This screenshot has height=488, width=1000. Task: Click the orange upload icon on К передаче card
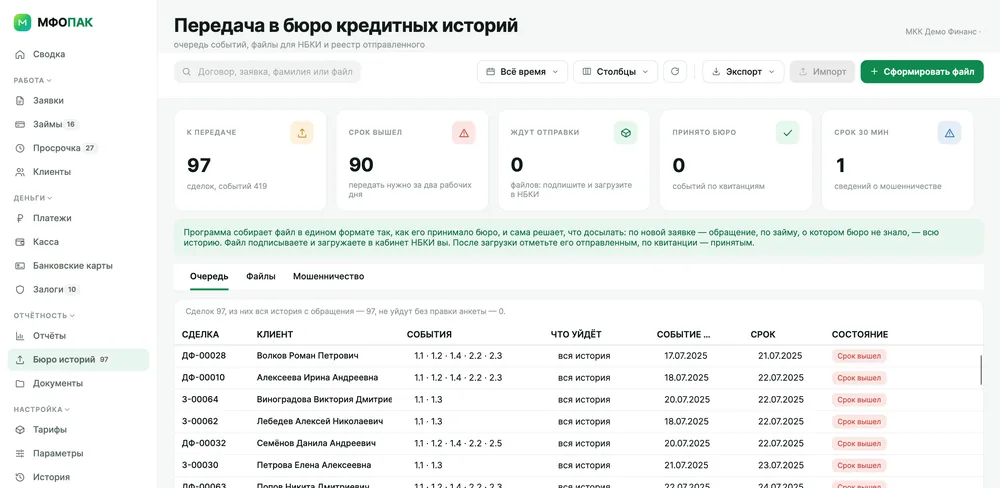point(302,133)
